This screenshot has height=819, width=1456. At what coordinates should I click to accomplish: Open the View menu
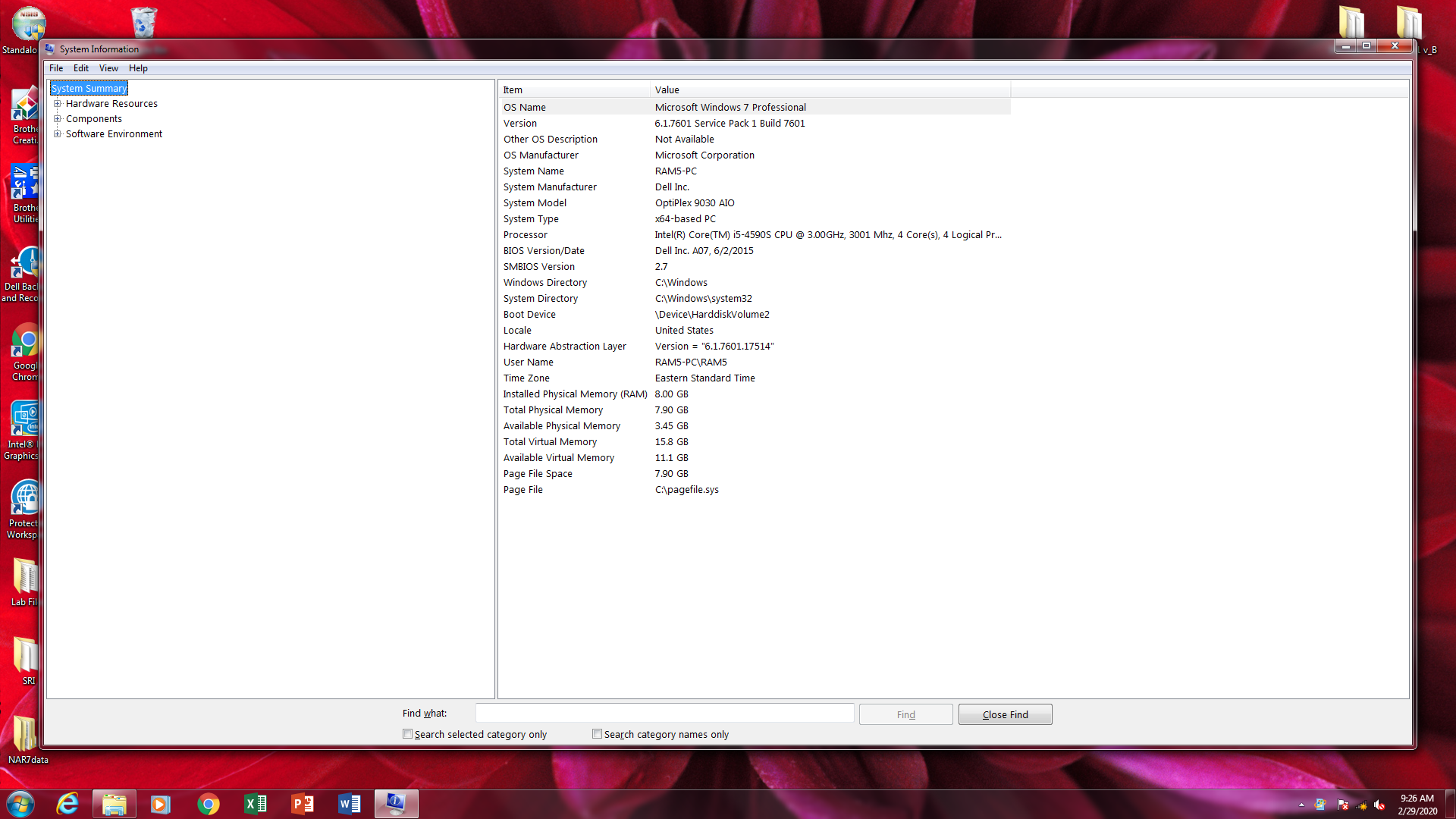[108, 68]
